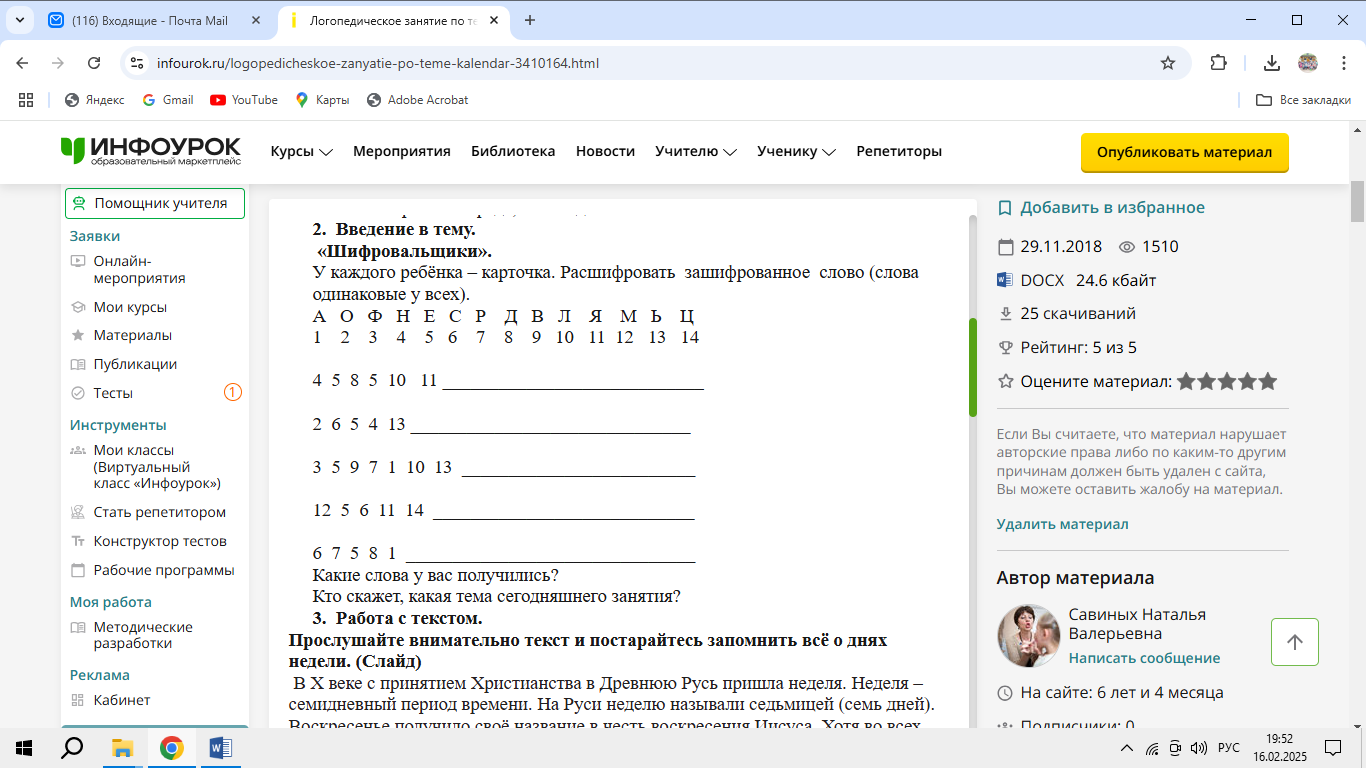
Task: Open Стать репетитором in the sidebar
Action: pyautogui.click(x=160, y=513)
